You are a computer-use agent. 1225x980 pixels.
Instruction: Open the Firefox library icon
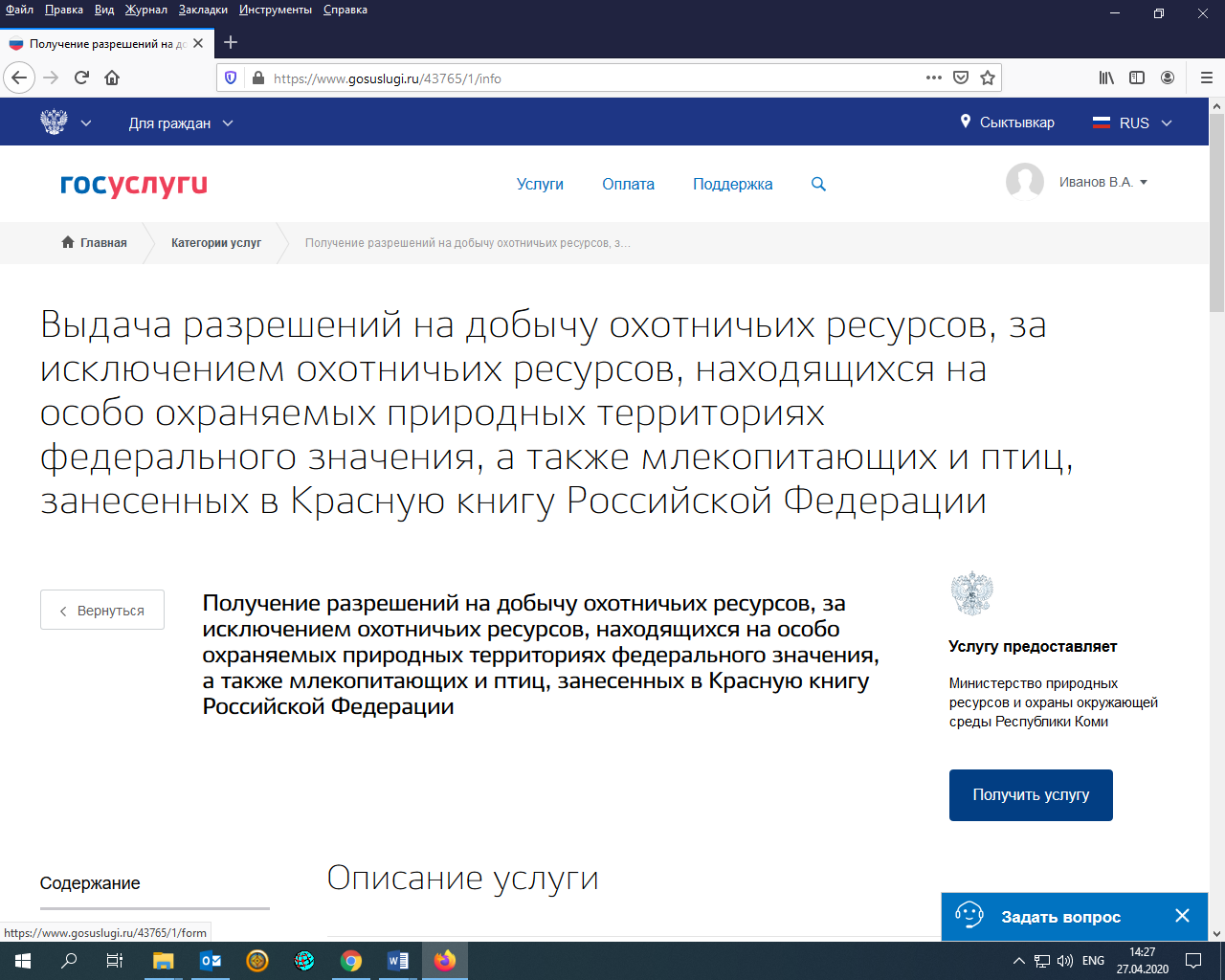click(x=1106, y=78)
